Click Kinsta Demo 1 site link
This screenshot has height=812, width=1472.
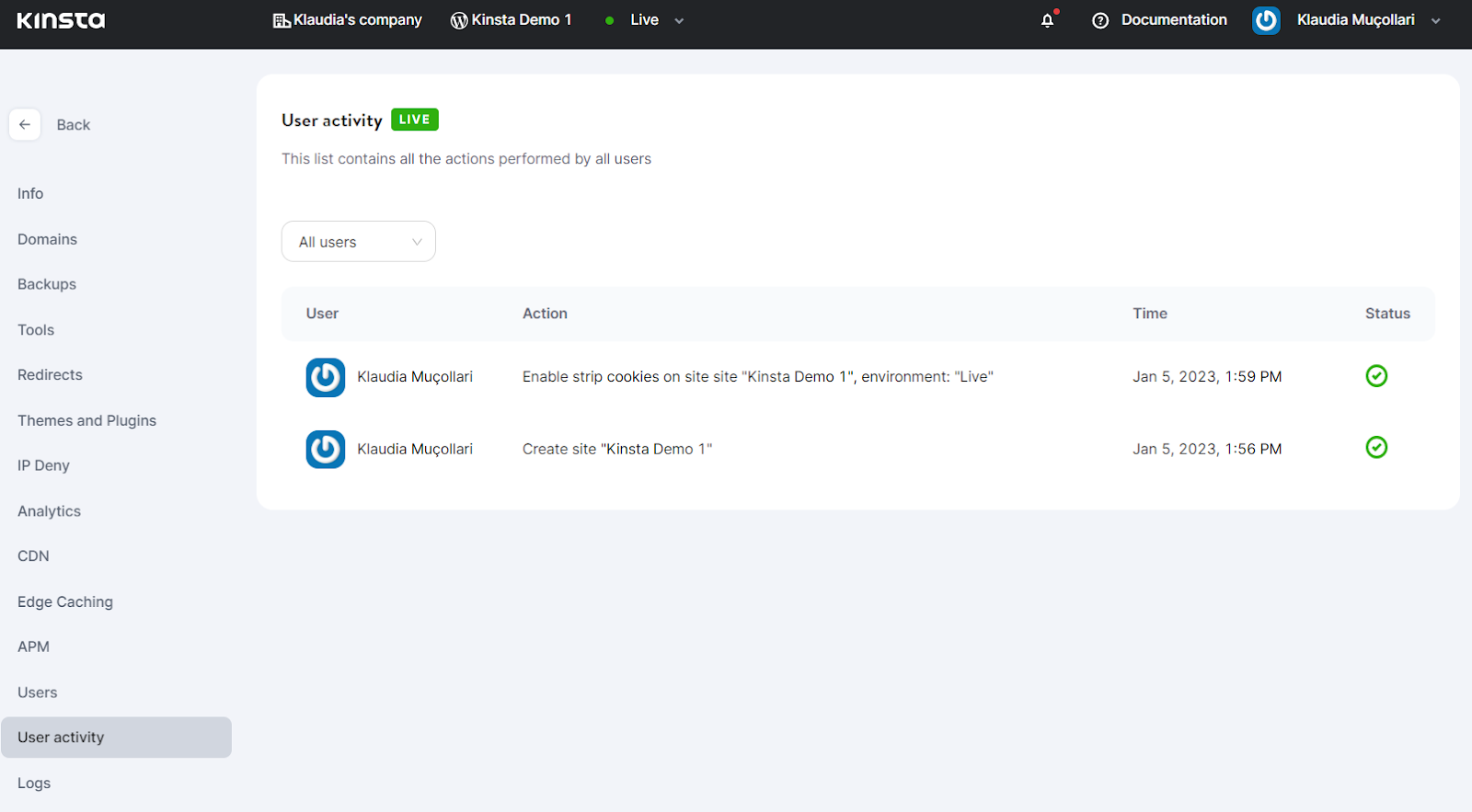click(x=522, y=20)
